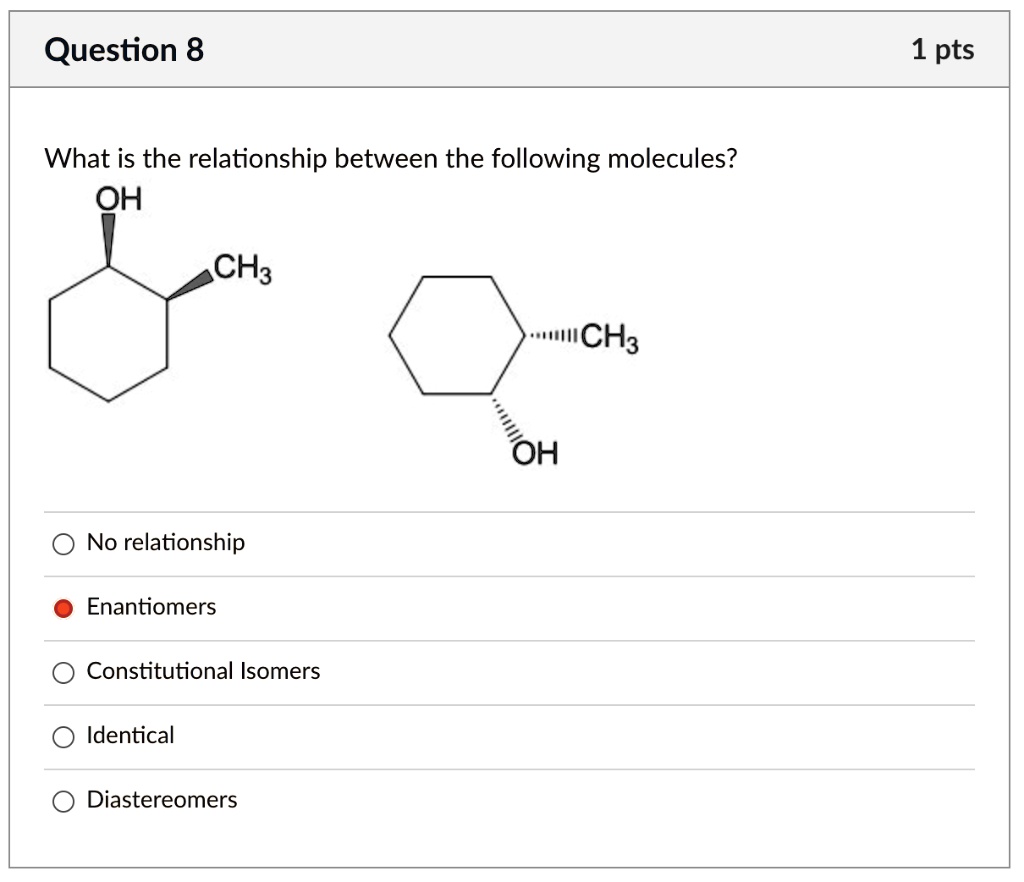This screenshot has width=1024, height=882.
Task: Click the right cyclohexane molecule drawing
Action: (455, 335)
